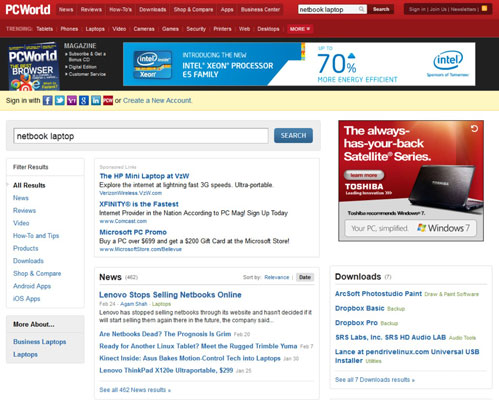The image size is (499, 400).
Task: Filter results by iOS Apps
Action: [x=26, y=299]
